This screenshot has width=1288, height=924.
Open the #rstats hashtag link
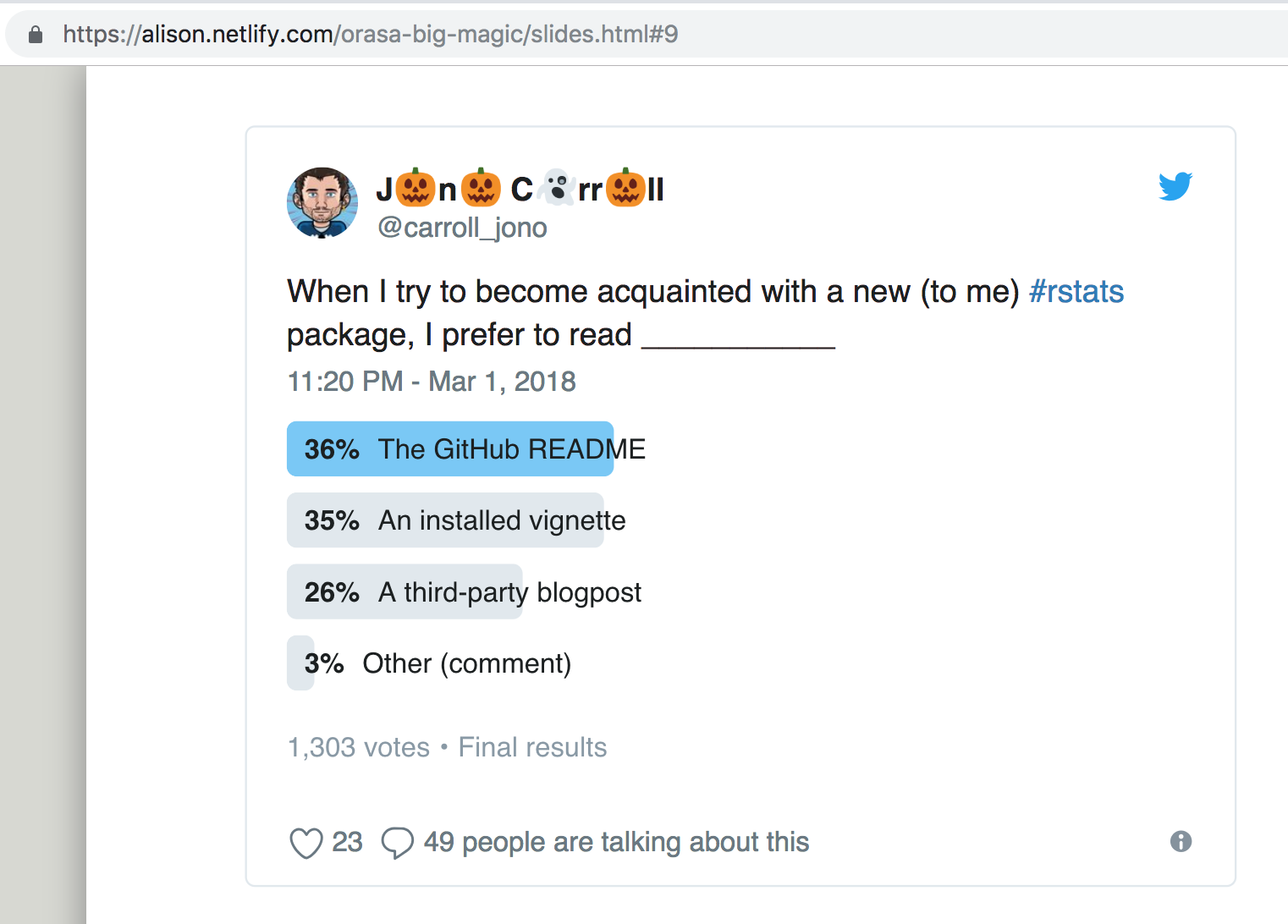click(x=1076, y=291)
